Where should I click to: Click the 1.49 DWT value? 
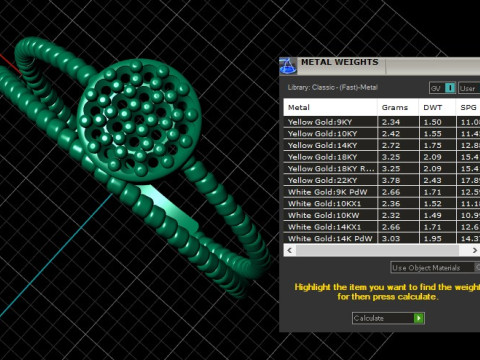click(432, 215)
